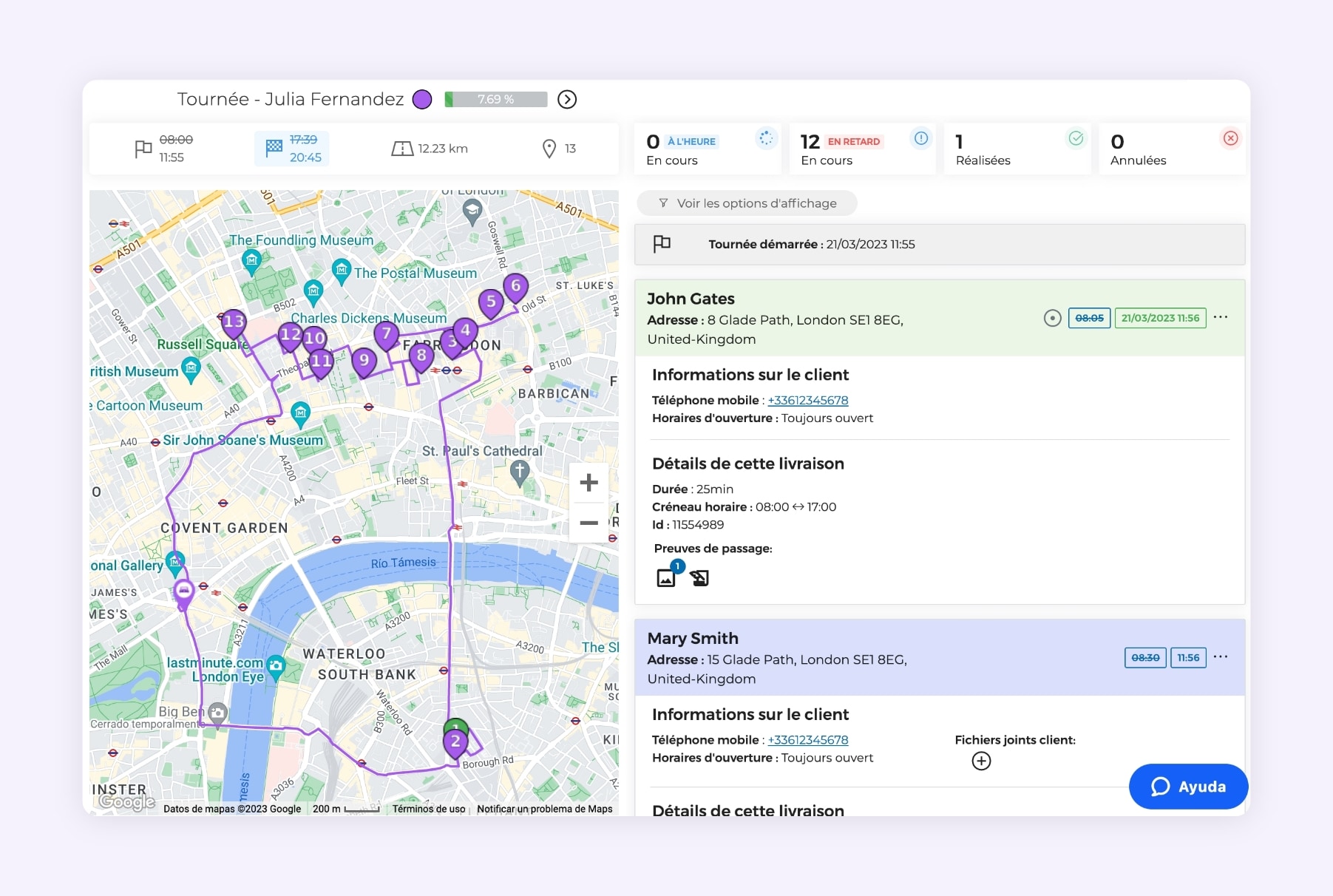Open the Ayuda chat button
This screenshot has width=1333, height=896.
[x=1187, y=787]
